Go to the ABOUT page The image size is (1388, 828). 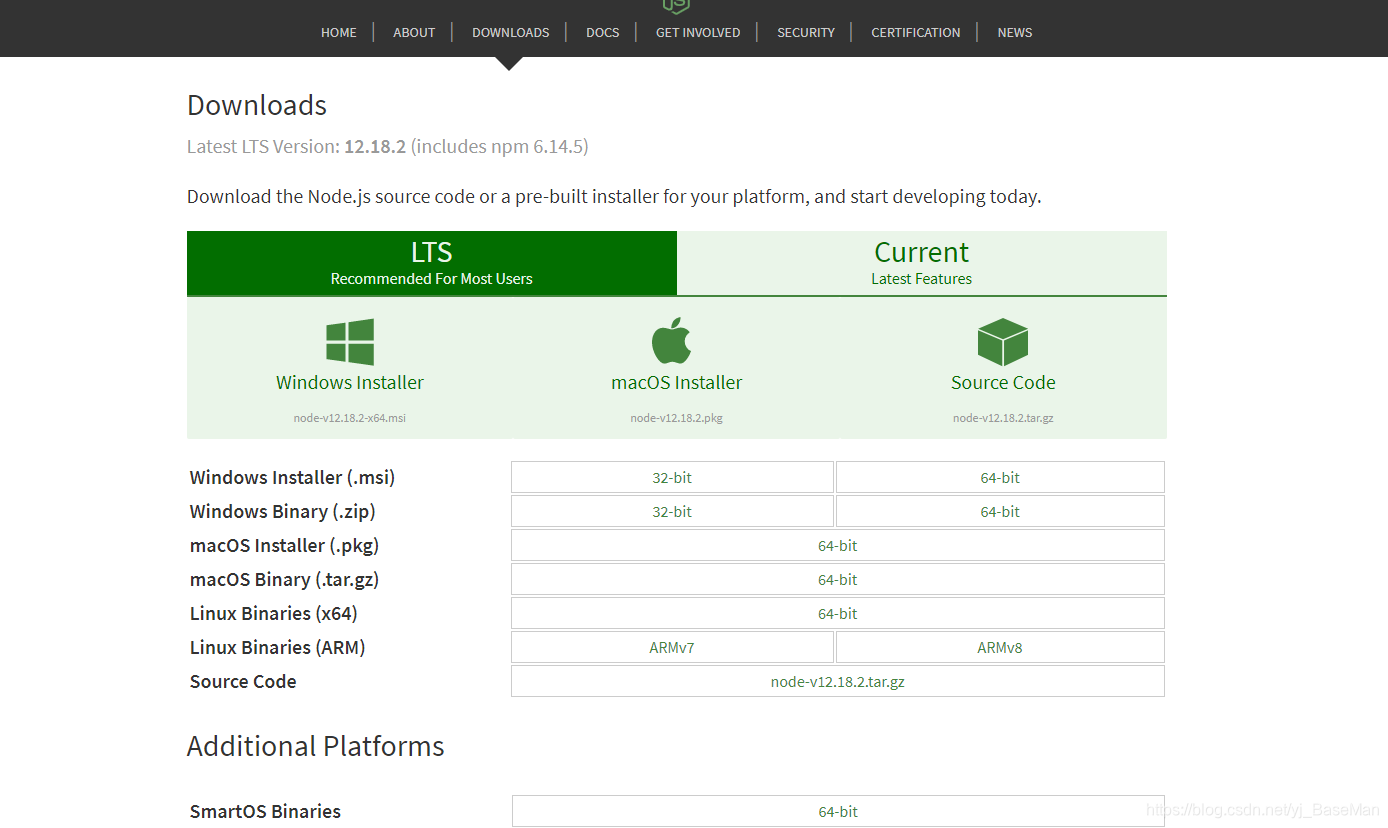(414, 32)
